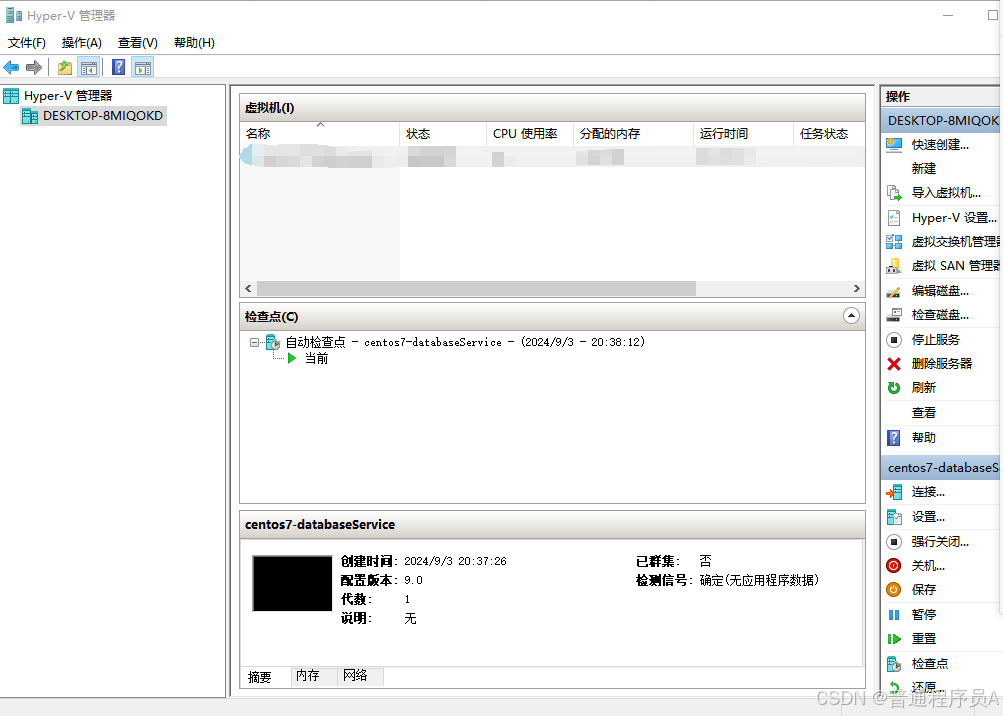Select blurred virtual machine row in list

click(x=553, y=156)
